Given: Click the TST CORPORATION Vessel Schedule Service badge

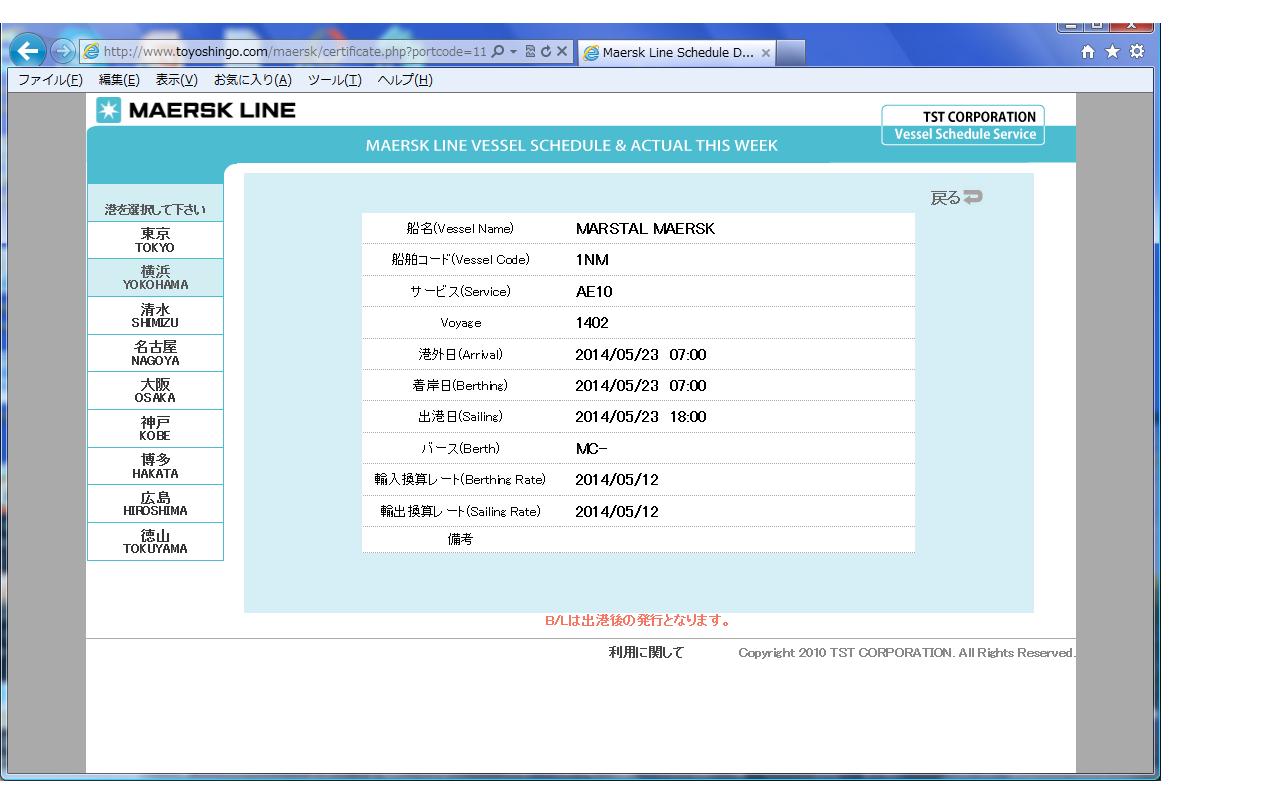Looking at the screenshot, I should coord(963,125).
